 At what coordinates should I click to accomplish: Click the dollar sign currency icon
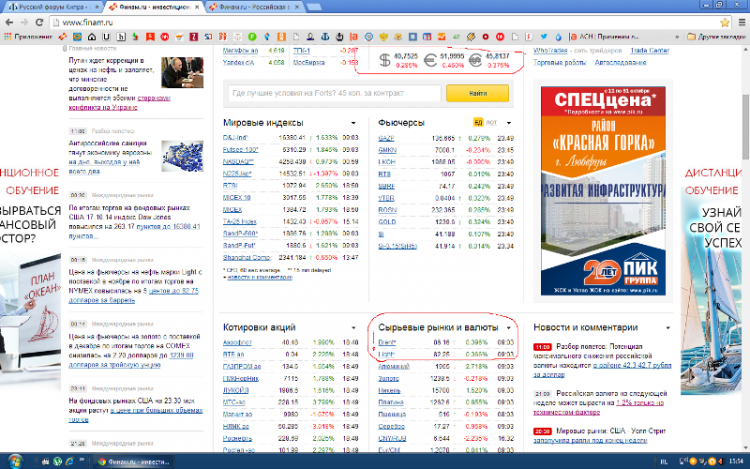[x=385, y=60]
